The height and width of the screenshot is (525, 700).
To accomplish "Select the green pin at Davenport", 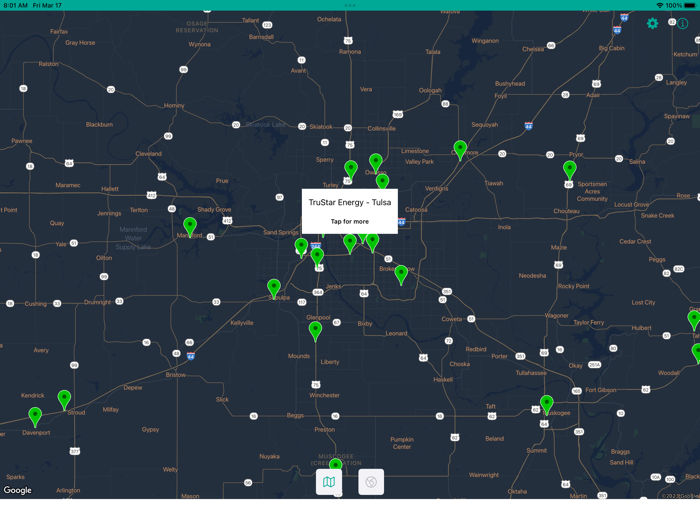I will coord(35,417).
